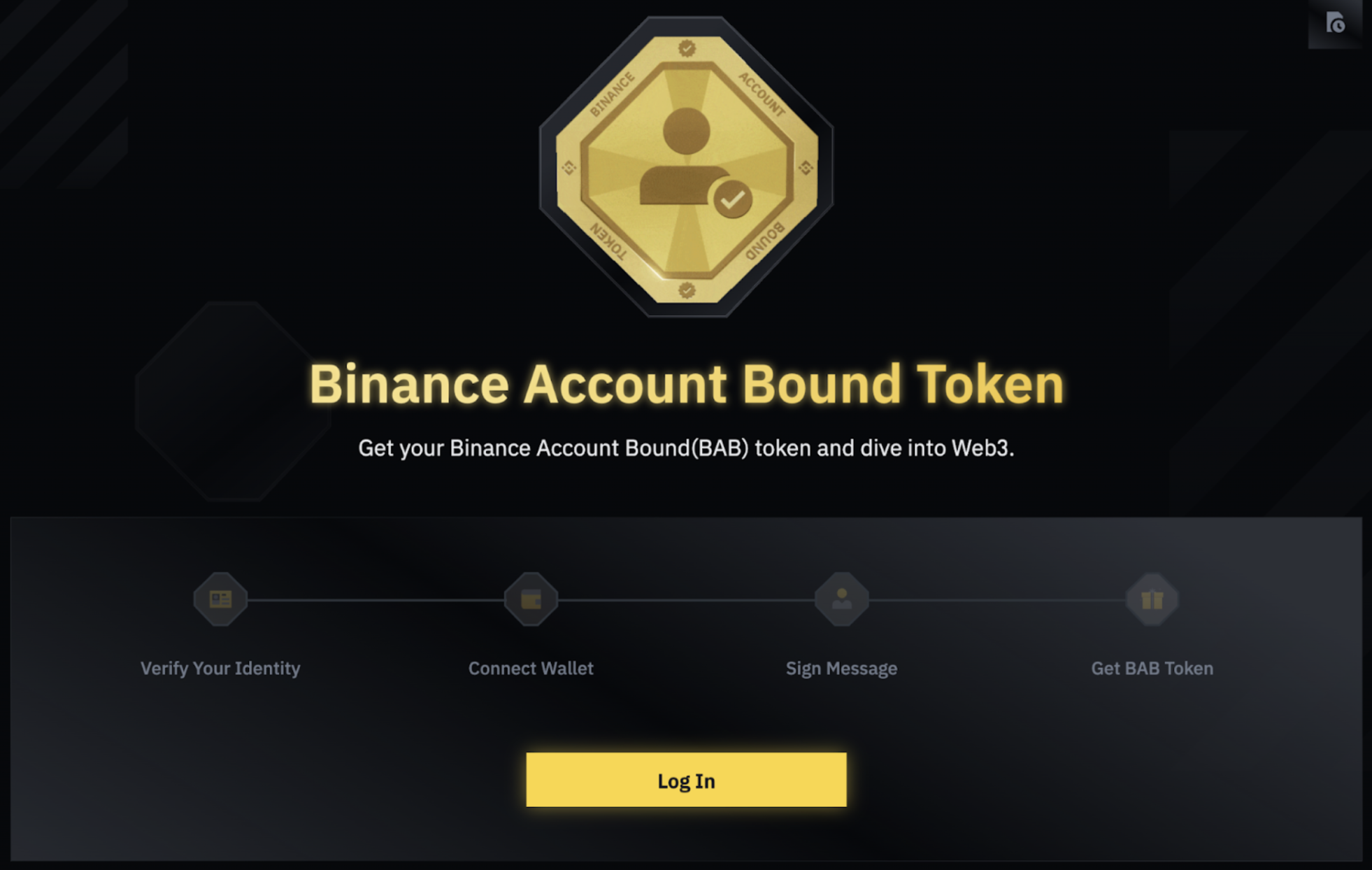Screen dimensions: 1372x870
Task: Click the verified seal at top of badge
Action: coord(687,48)
